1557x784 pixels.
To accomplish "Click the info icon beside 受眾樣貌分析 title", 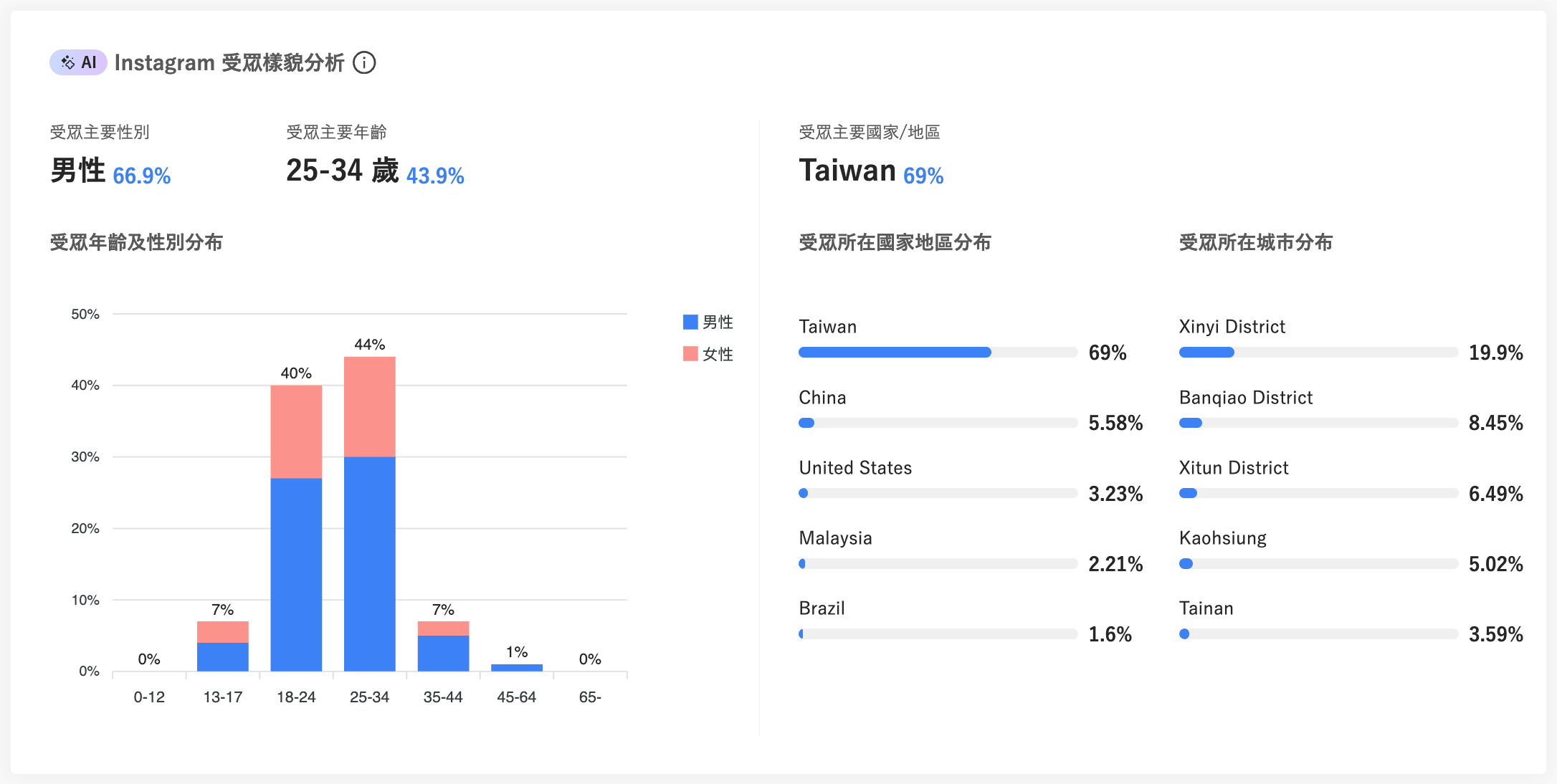I will click(364, 63).
